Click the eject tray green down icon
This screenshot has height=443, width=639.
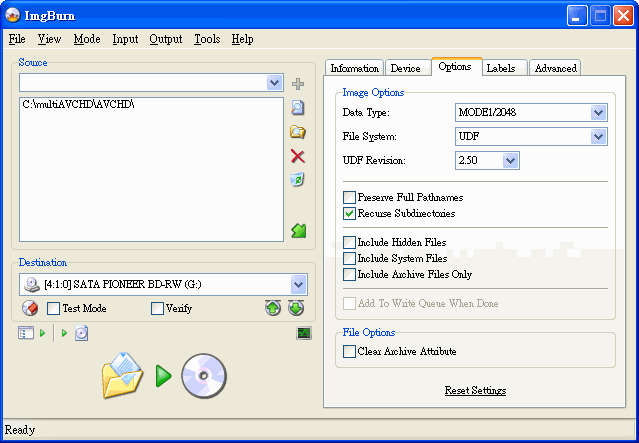coord(296,308)
